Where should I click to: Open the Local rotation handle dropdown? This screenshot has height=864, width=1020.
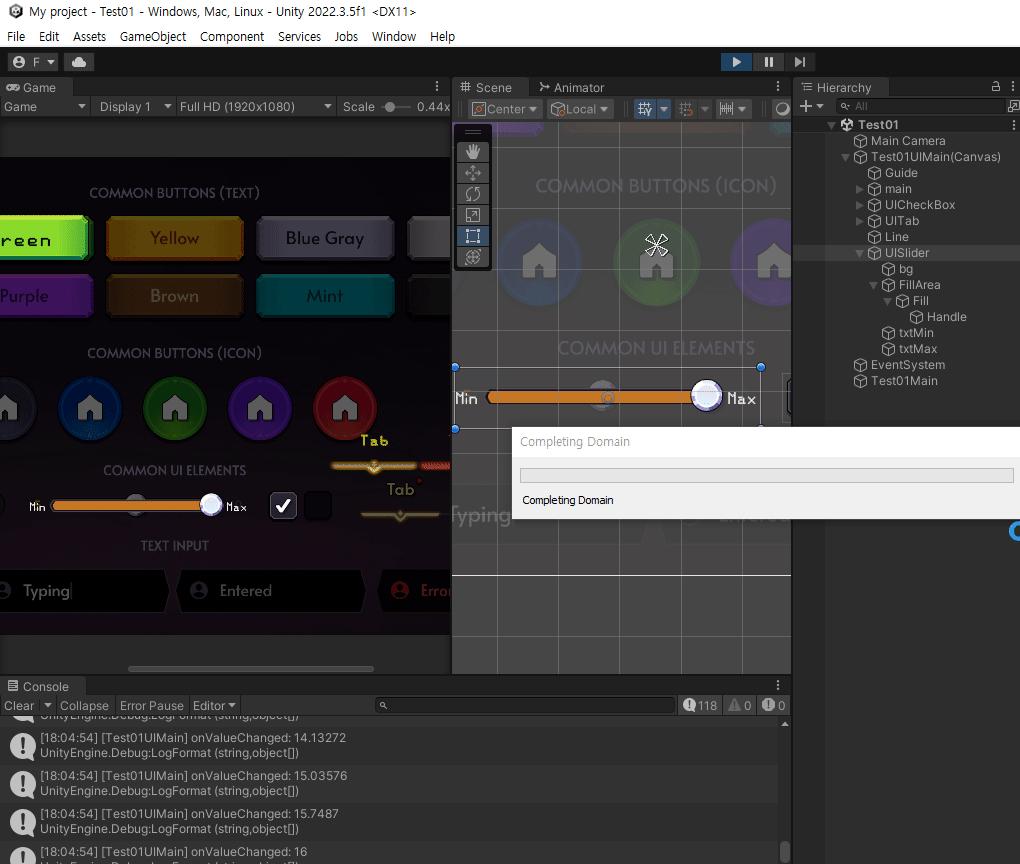point(579,109)
